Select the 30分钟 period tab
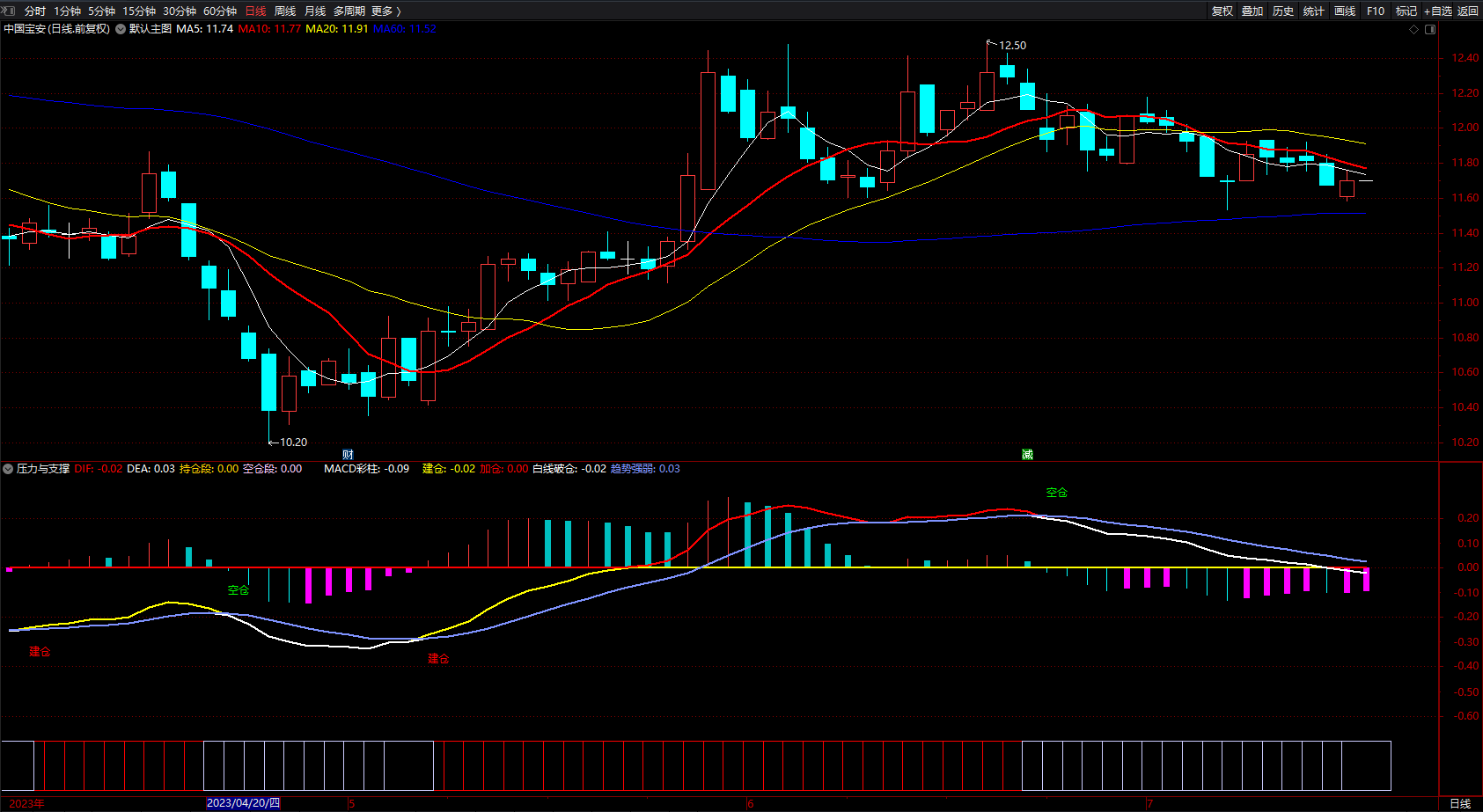The width and height of the screenshot is (1483, 812). 180,11
